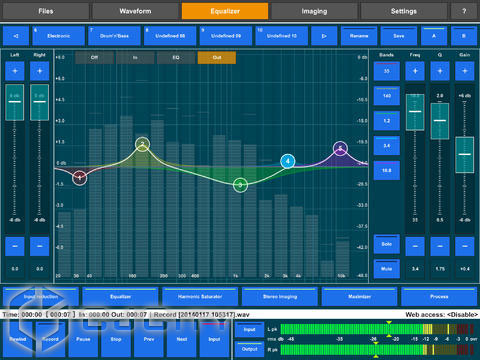Click the Left channel level slider
The height and width of the screenshot is (360, 480).
click(15, 102)
